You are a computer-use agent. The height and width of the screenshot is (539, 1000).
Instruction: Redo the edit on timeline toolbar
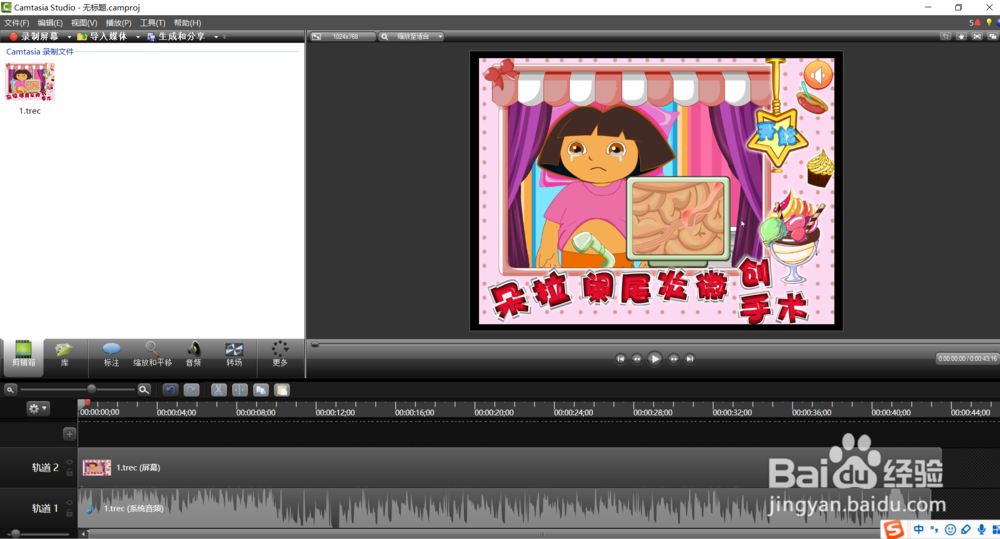point(191,390)
